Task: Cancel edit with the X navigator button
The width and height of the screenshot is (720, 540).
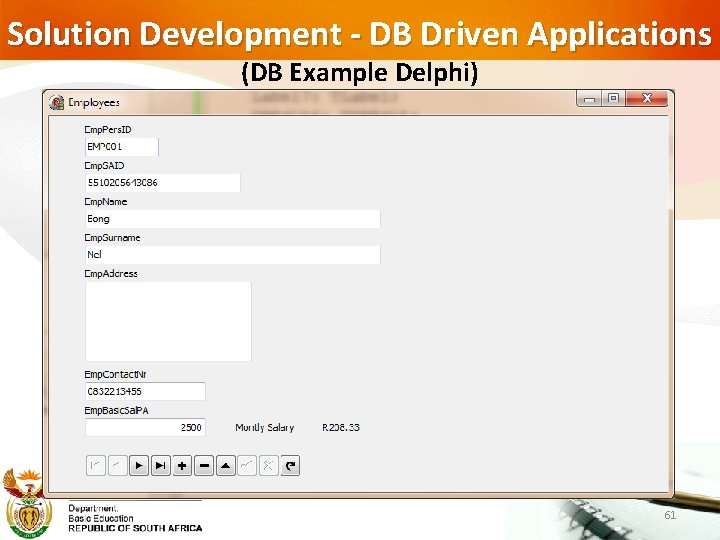Action: tap(269, 466)
